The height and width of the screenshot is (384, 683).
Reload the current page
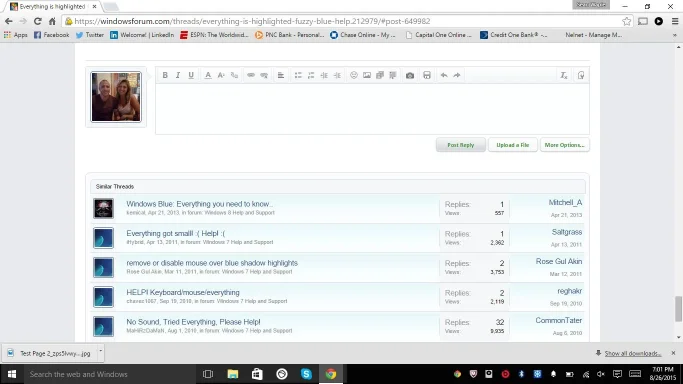[38, 21]
